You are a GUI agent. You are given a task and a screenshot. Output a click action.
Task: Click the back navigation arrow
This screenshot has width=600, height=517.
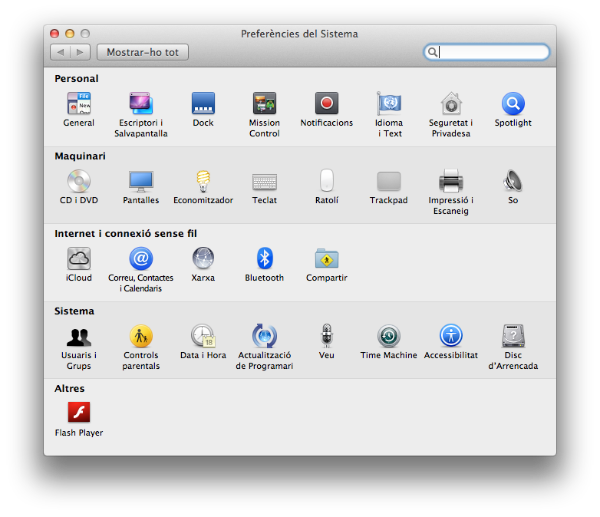tap(60, 52)
